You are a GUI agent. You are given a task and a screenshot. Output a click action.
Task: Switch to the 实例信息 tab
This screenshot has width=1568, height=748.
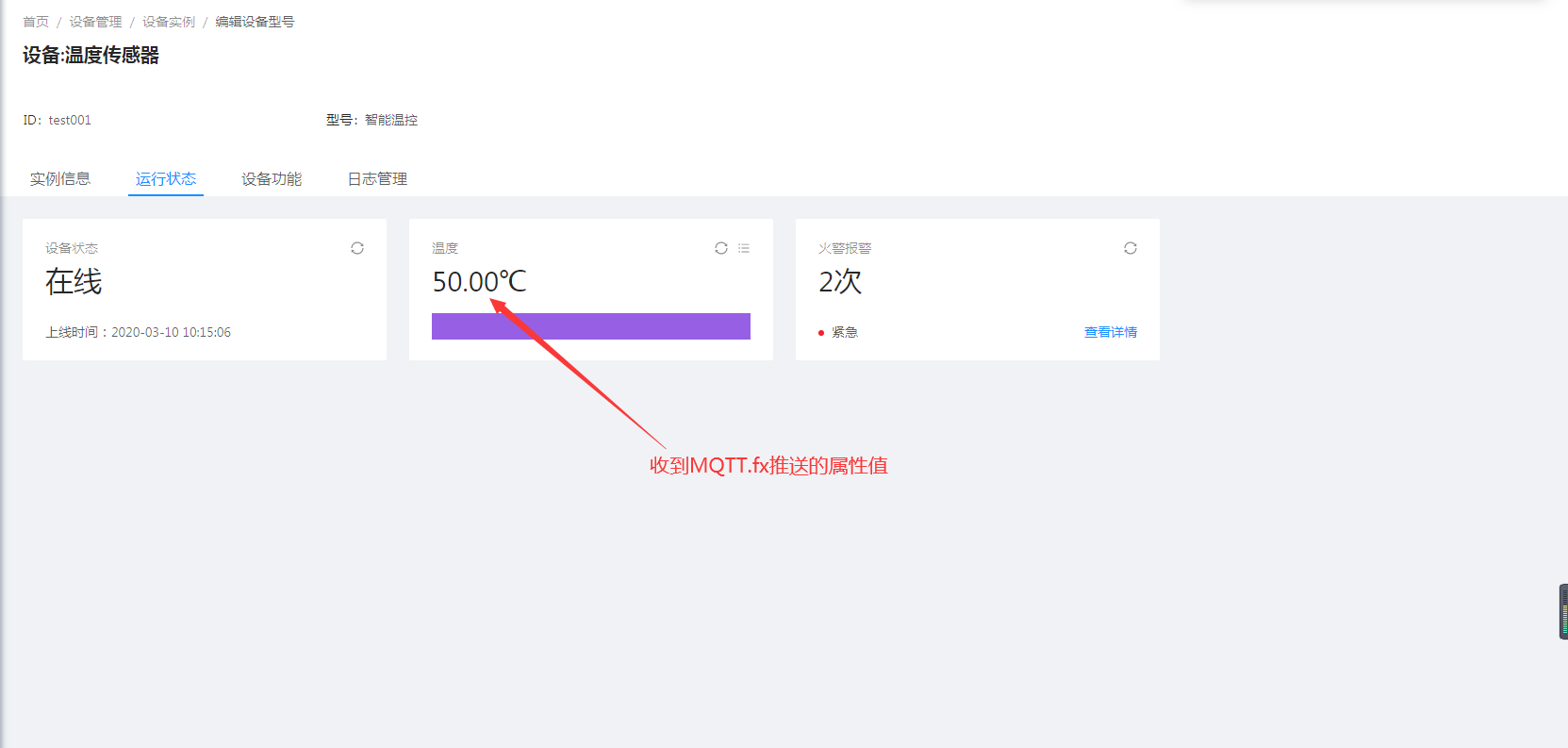click(x=60, y=179)
